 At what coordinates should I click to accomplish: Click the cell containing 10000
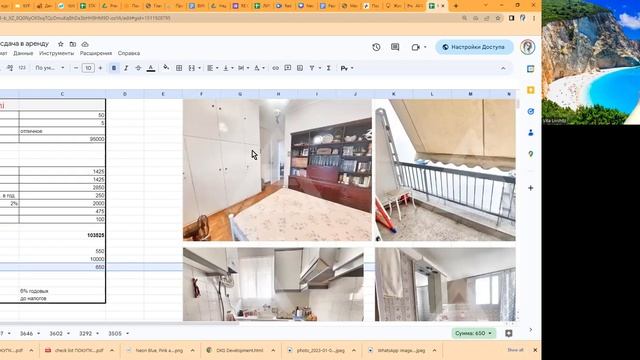pos(62,259)
